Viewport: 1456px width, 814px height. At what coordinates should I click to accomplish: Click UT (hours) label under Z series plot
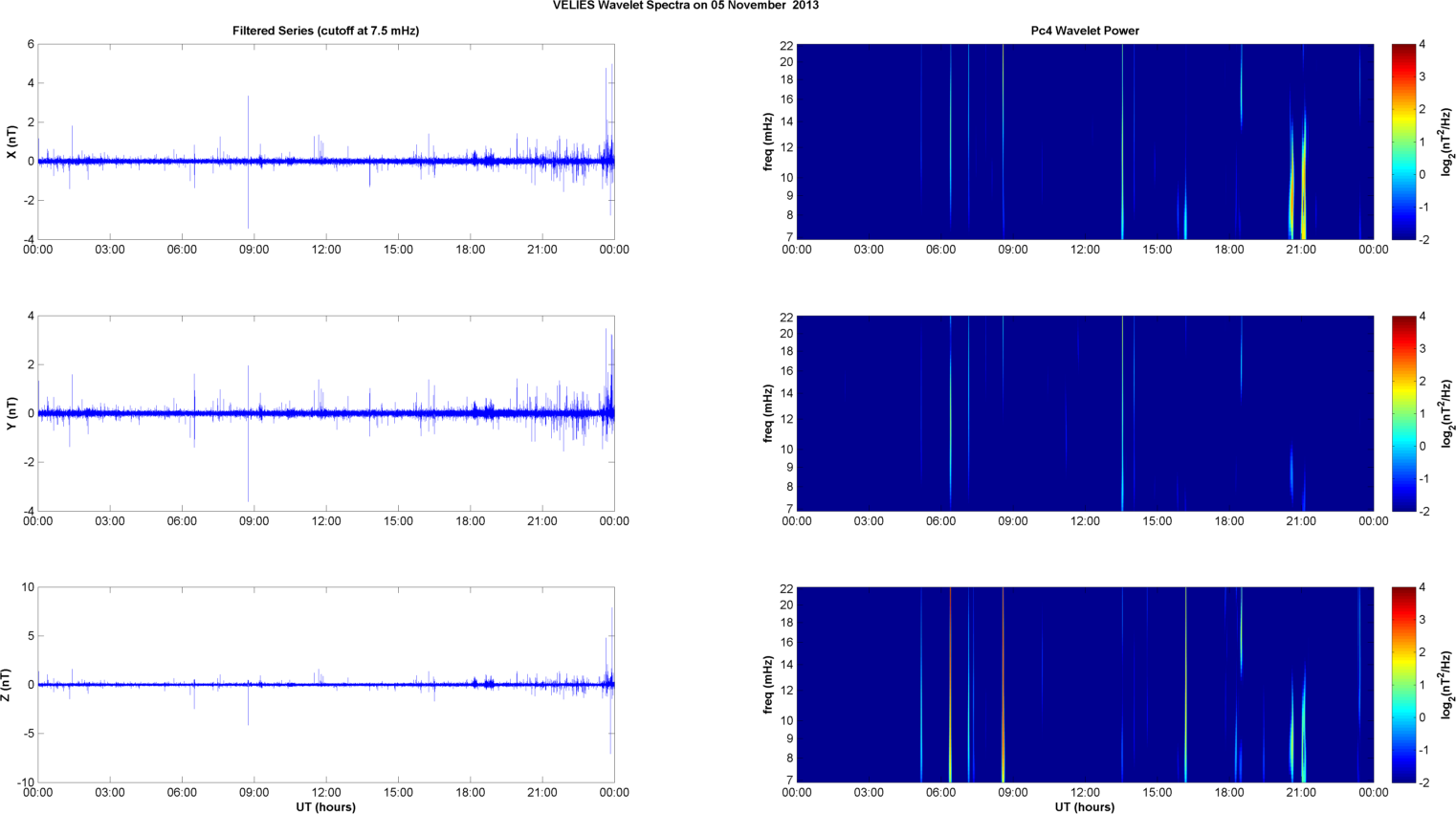[x=325, y=807]
